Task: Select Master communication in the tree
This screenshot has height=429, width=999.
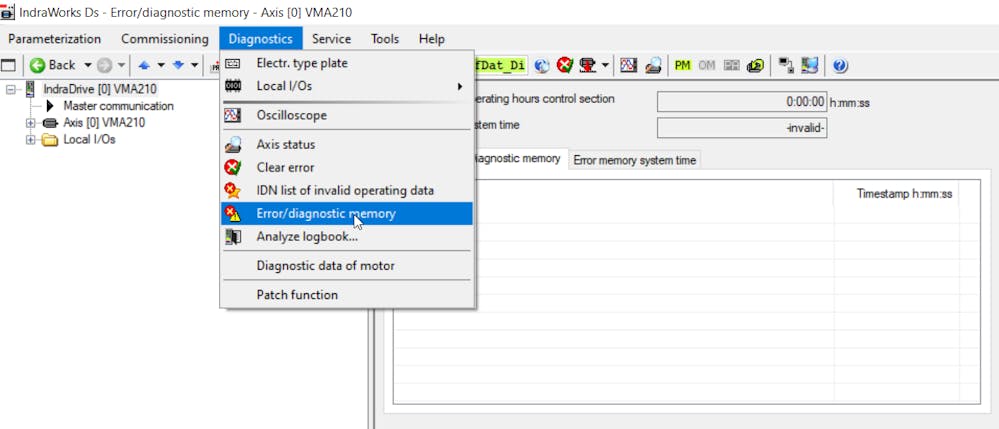Action: click(118, 106)
